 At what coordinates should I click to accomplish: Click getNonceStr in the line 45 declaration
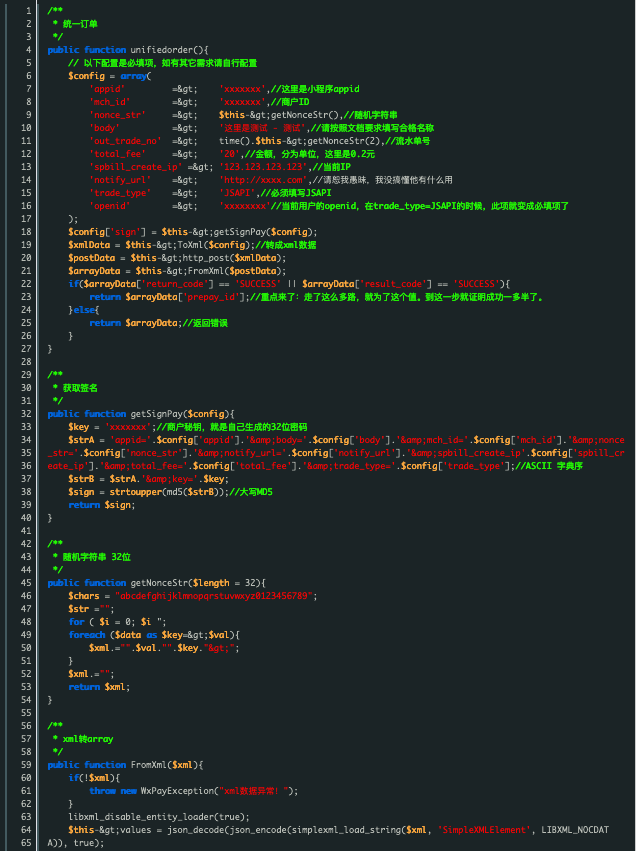(160, 583)
